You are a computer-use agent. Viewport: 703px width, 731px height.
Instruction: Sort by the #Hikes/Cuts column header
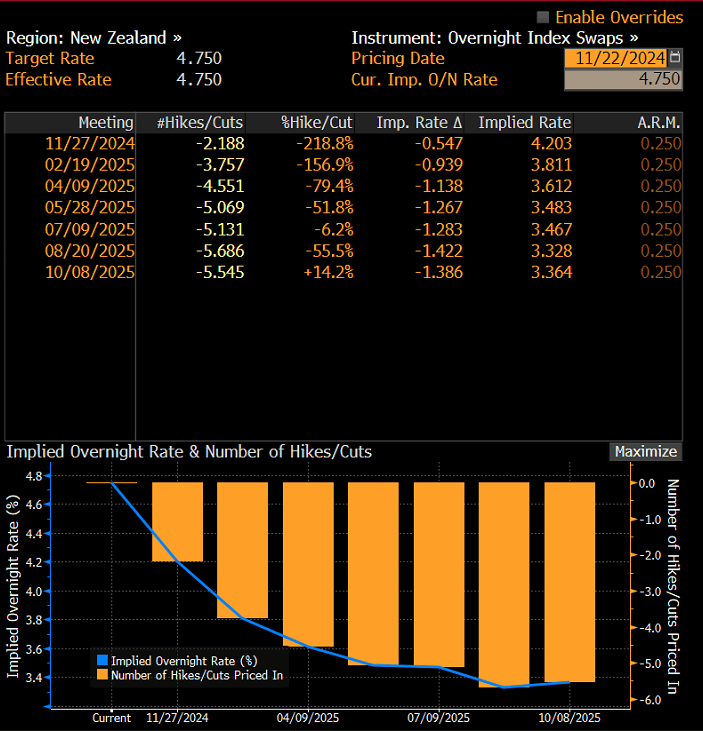tap(191, 123)
